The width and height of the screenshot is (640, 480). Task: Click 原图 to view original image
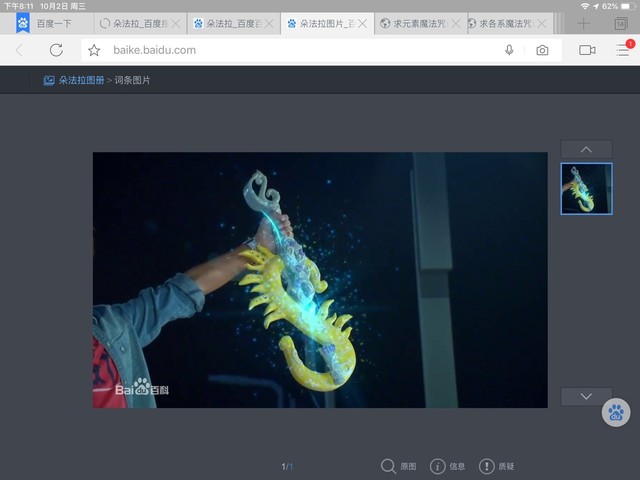(x=398, y=466)
